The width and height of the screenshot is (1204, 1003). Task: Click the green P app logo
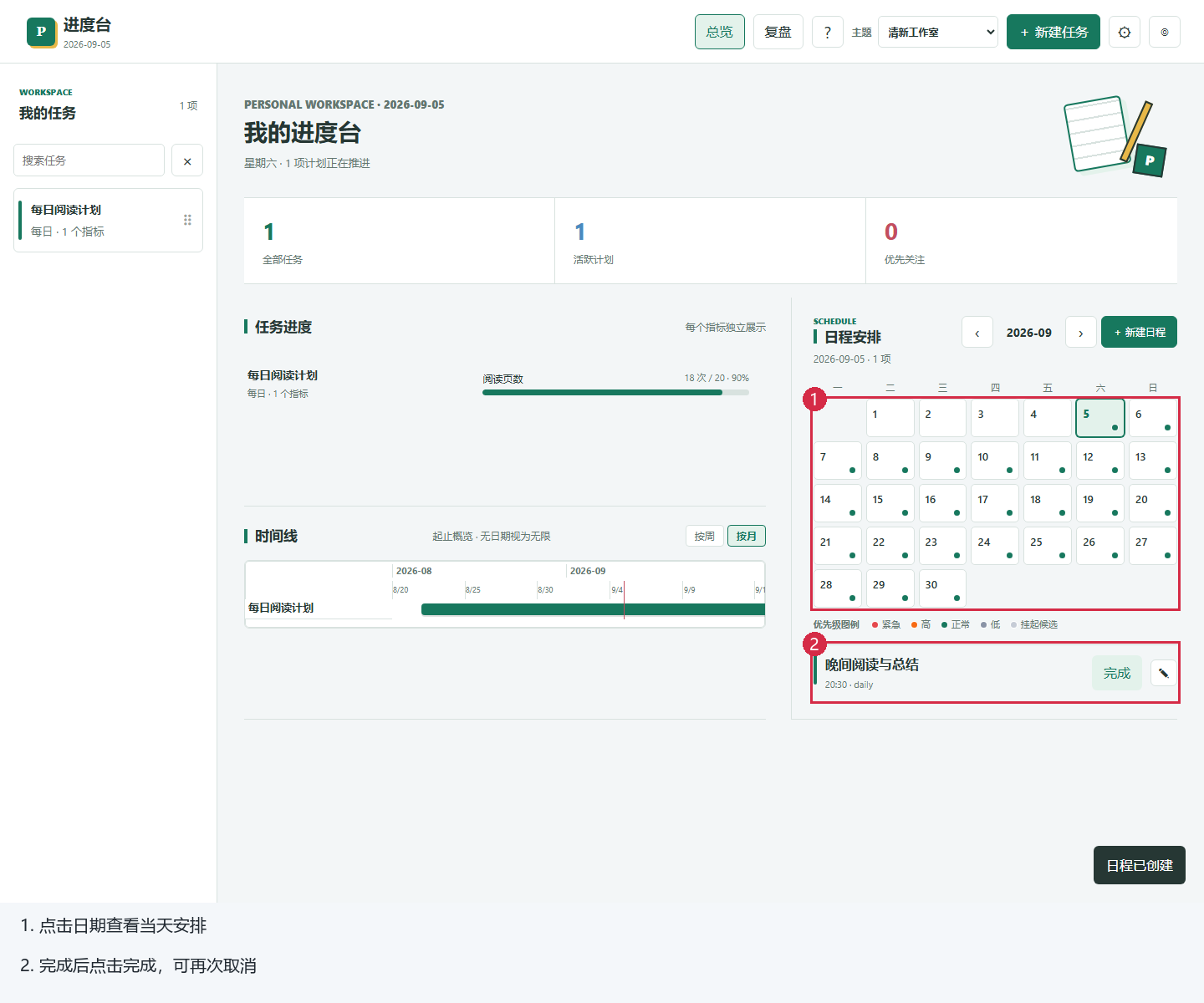(x=41, y=32)
